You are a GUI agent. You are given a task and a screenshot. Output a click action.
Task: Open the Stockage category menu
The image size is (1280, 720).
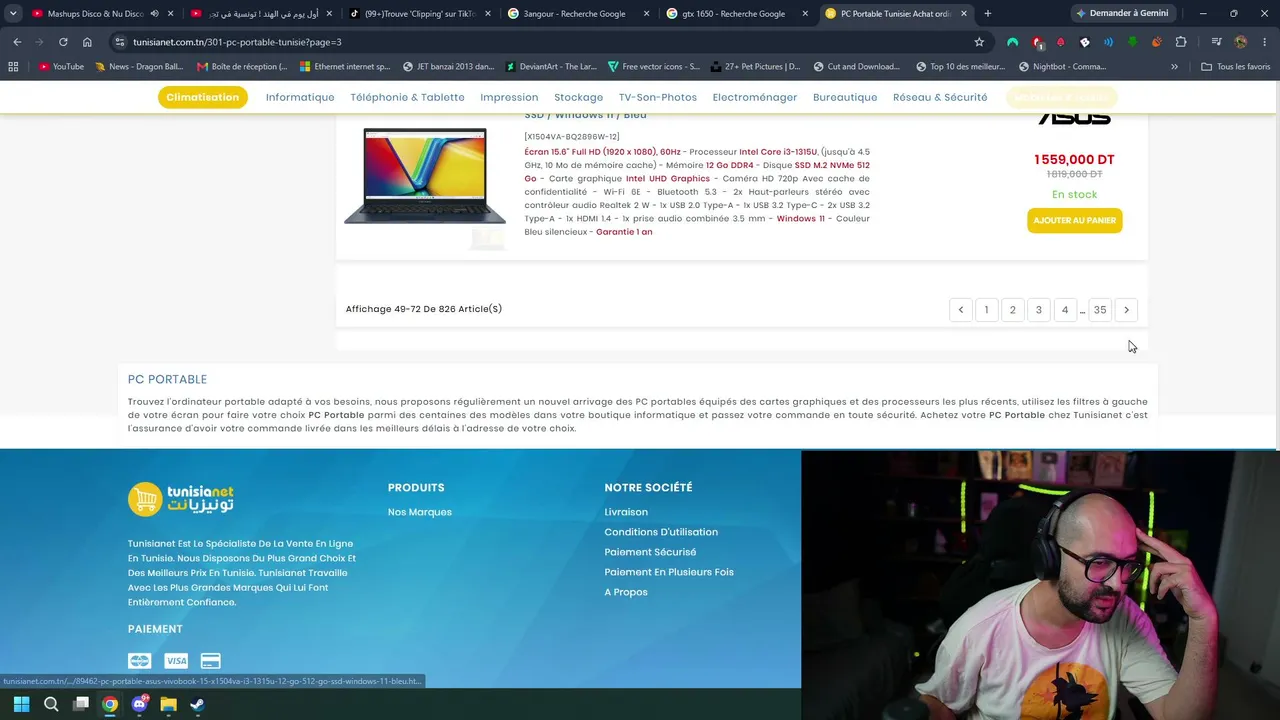[x=578, y=97]
